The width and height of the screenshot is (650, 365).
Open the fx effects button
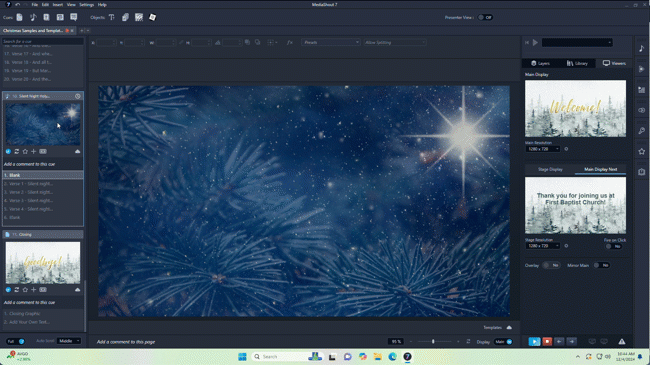pos(290,42)
